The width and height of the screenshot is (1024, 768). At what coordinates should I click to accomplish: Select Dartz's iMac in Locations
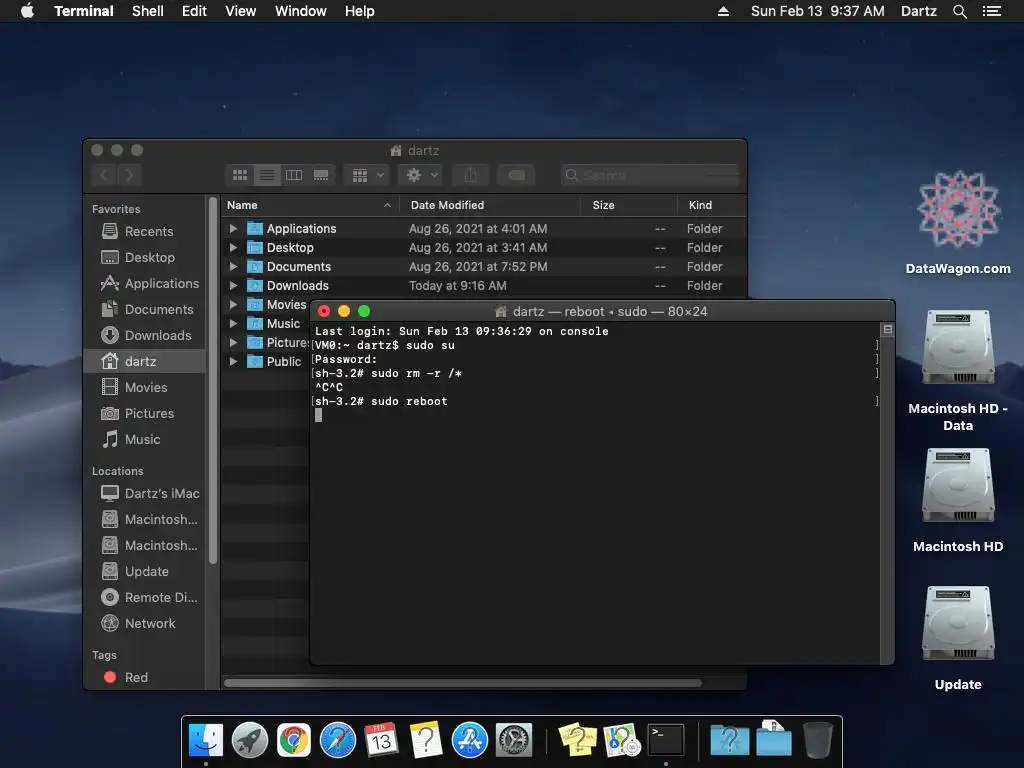click(x=145, y=493)
